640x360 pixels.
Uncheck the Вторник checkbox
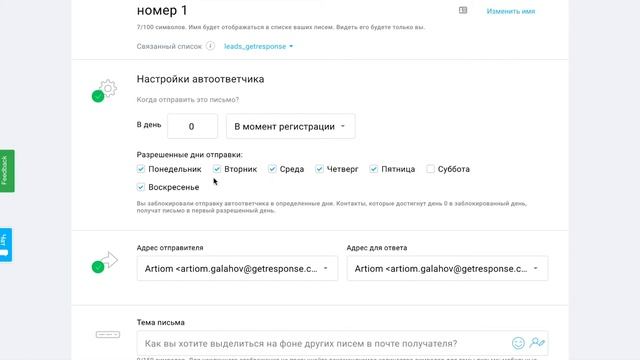point(217,169)
